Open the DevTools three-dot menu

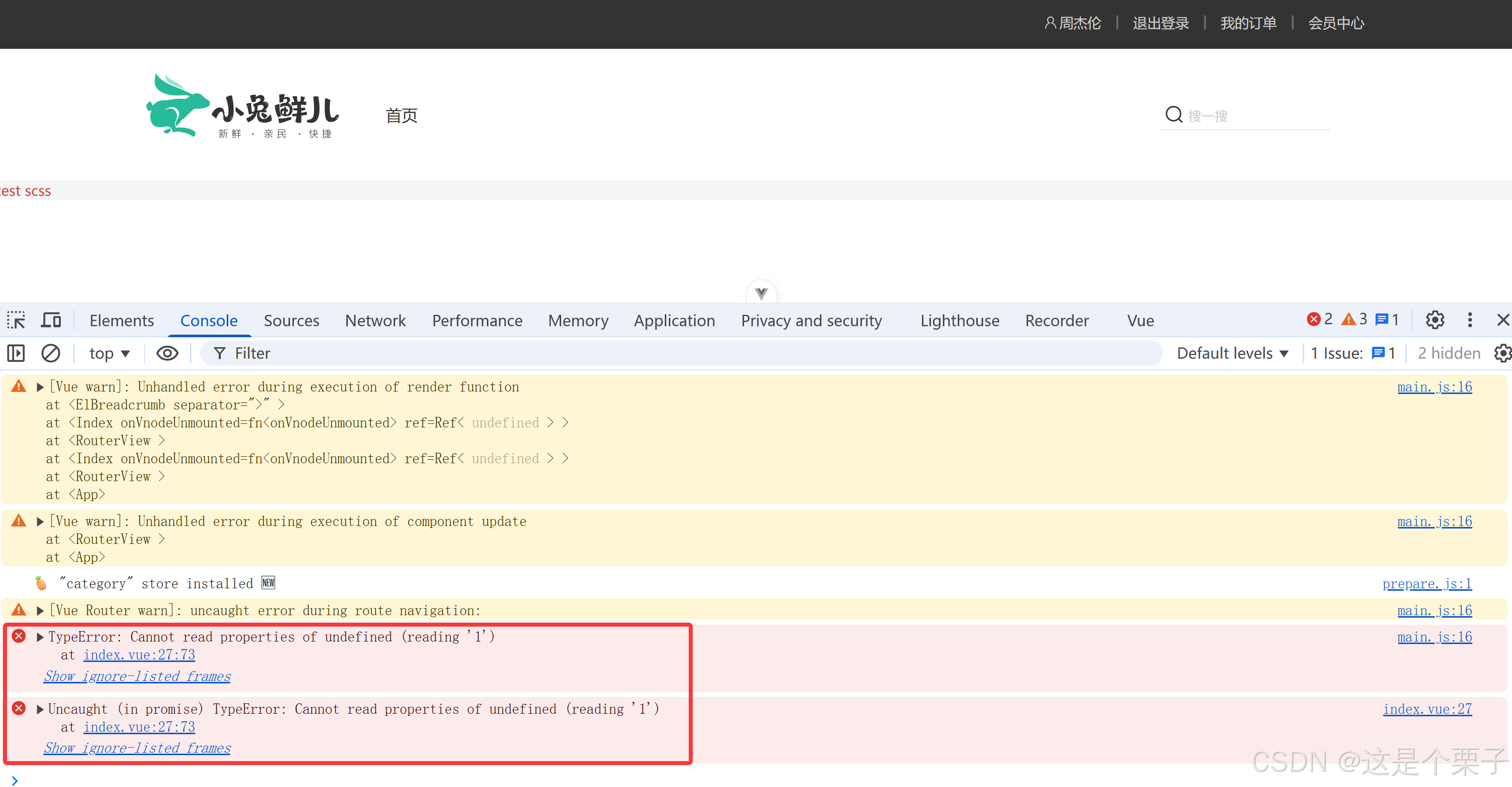point(1470,320)
